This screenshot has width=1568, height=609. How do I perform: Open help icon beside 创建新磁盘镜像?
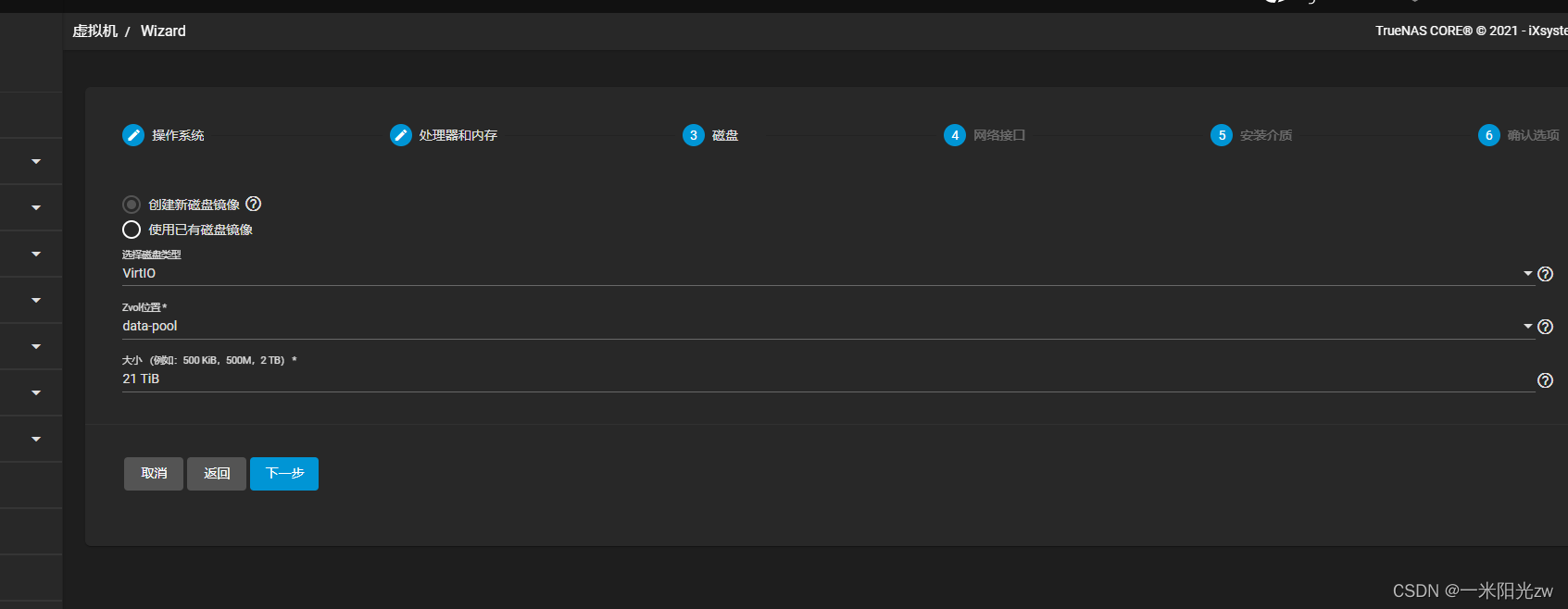tap(254, 204)
